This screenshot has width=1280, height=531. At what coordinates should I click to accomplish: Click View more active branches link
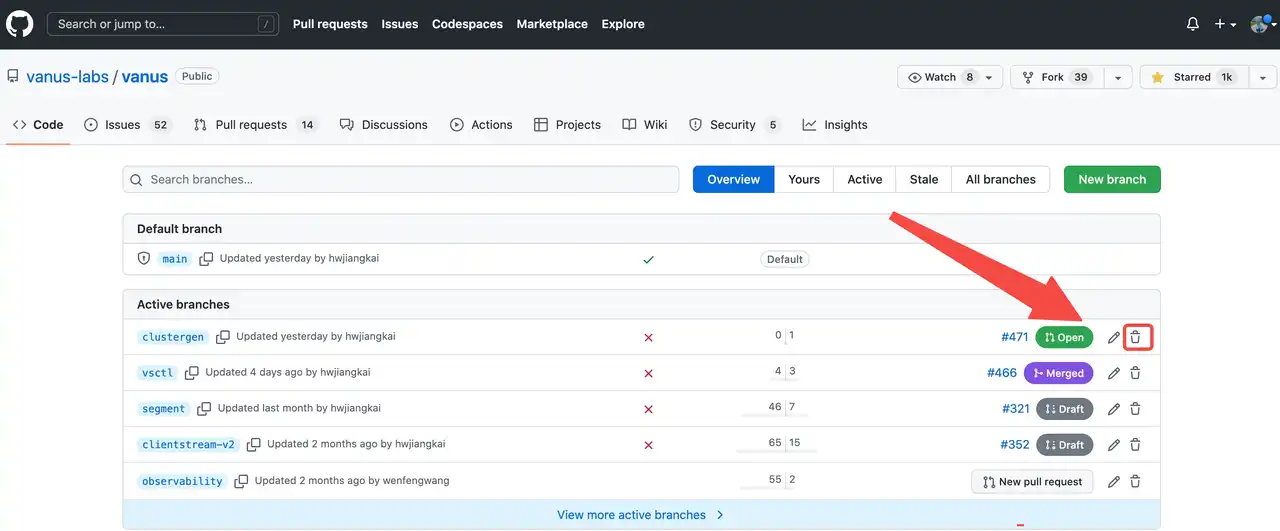point(641,515)
